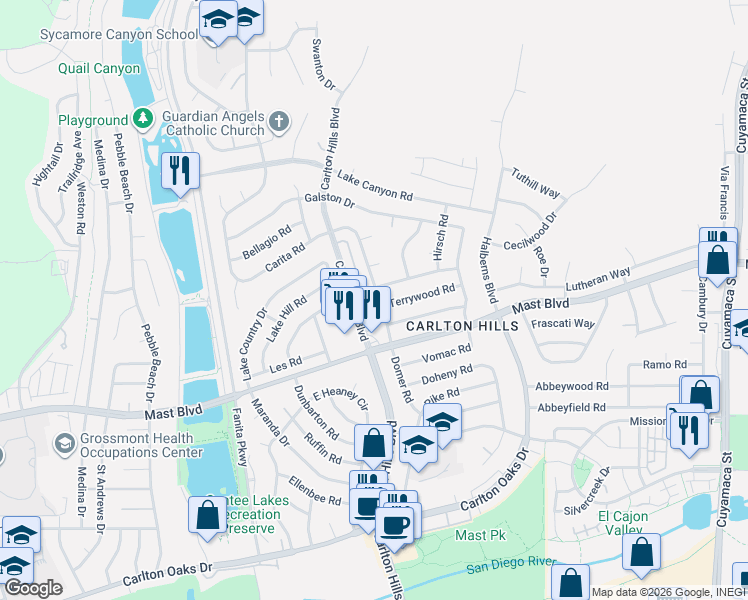Click shopping marker at Santee Lakes Recreation Preserve
Screen dimensions: 748x600
208,517
